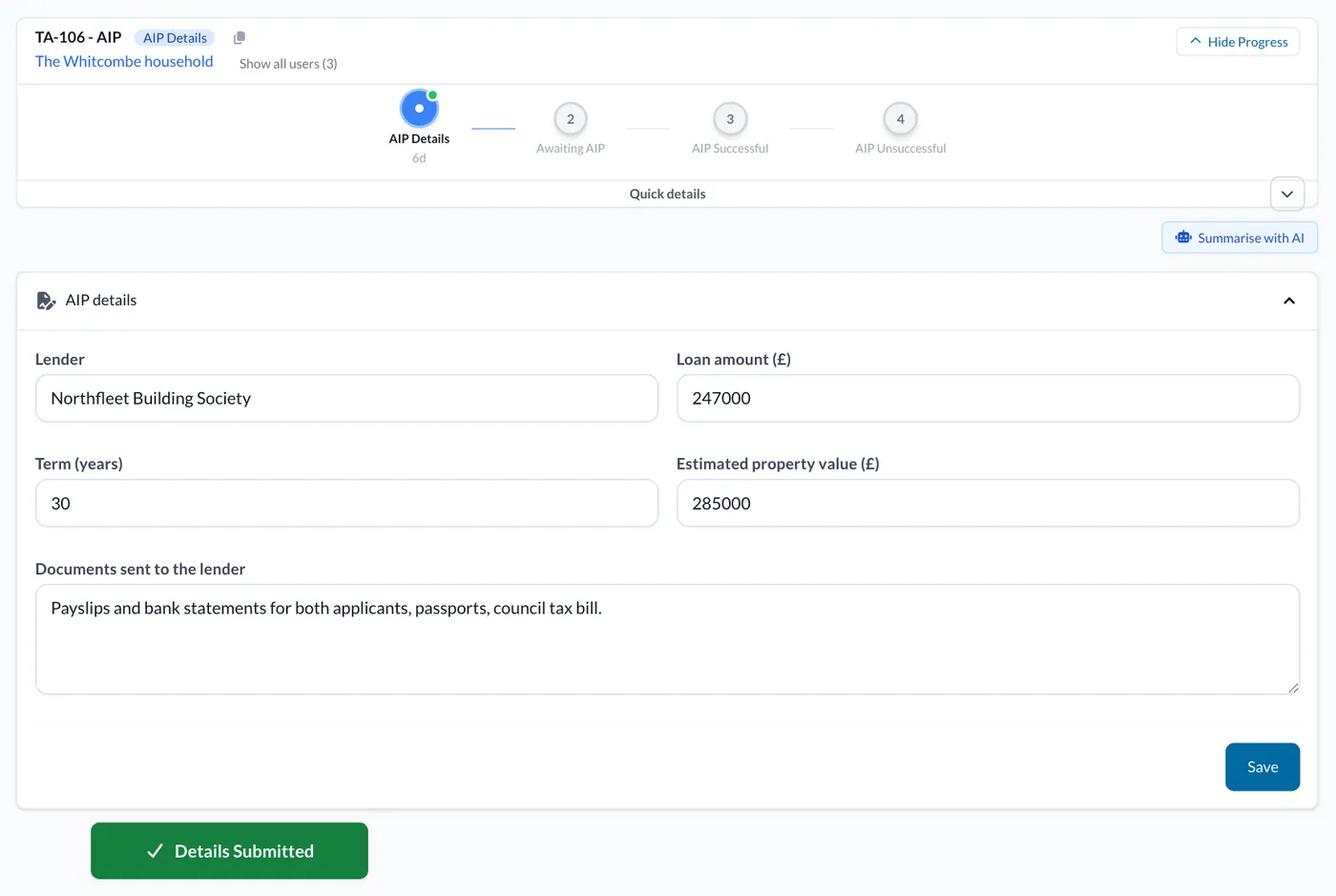
Task: Save the AIP details form
Action: click(x=1263, y=767)
